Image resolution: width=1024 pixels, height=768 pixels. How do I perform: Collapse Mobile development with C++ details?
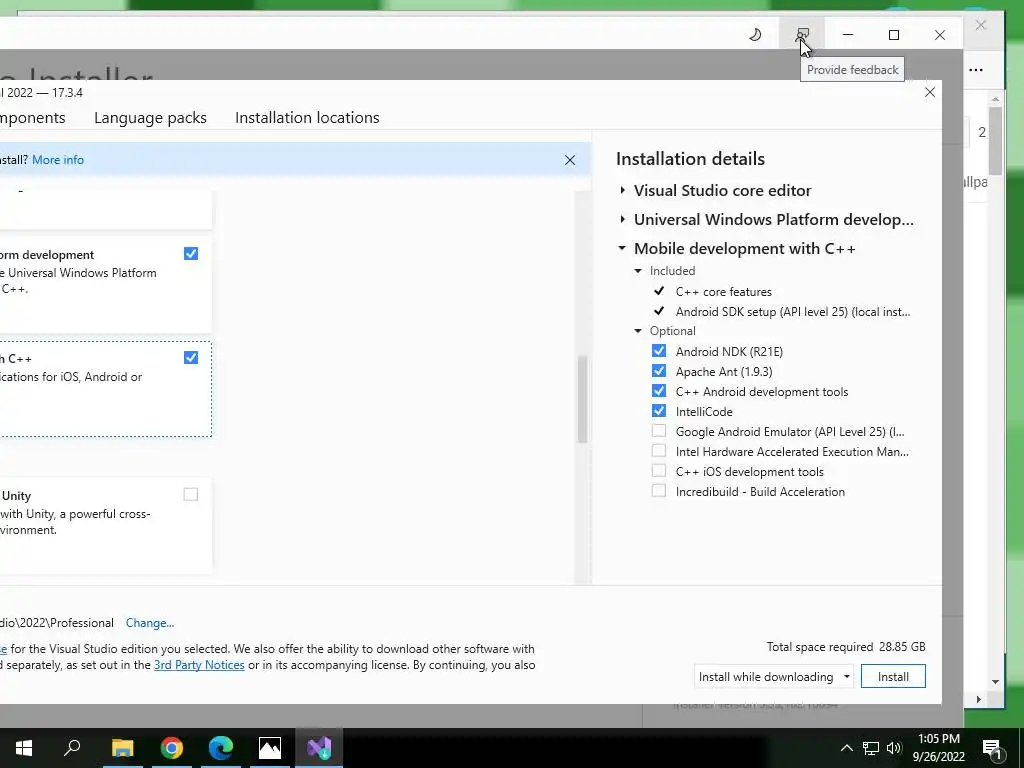click(x=622, y=248)
